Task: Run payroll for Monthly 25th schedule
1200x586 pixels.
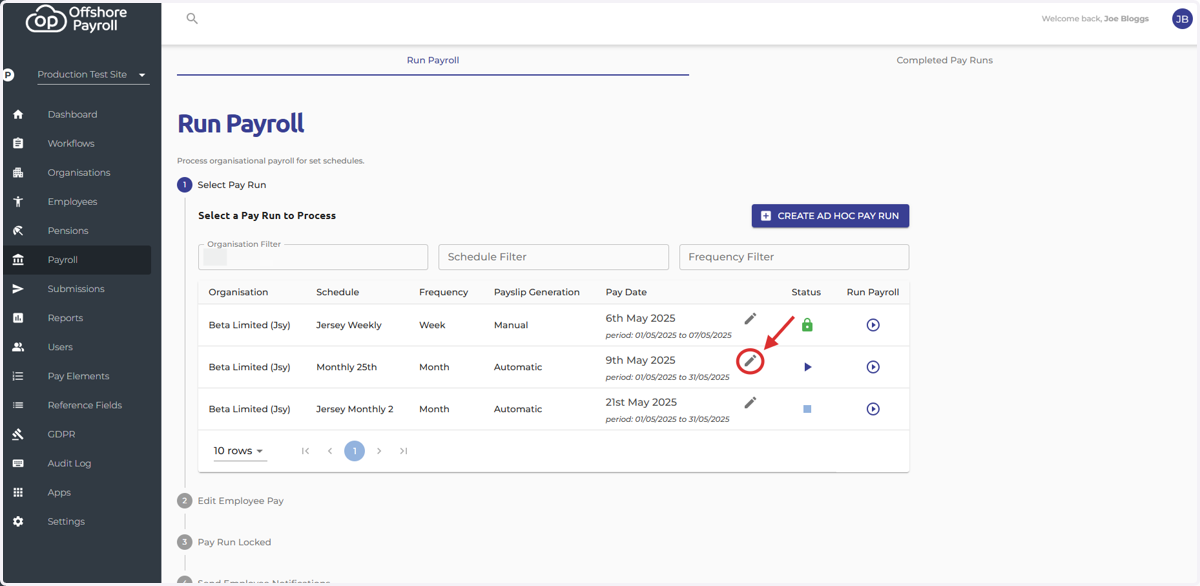Action: tap(873, 367)
